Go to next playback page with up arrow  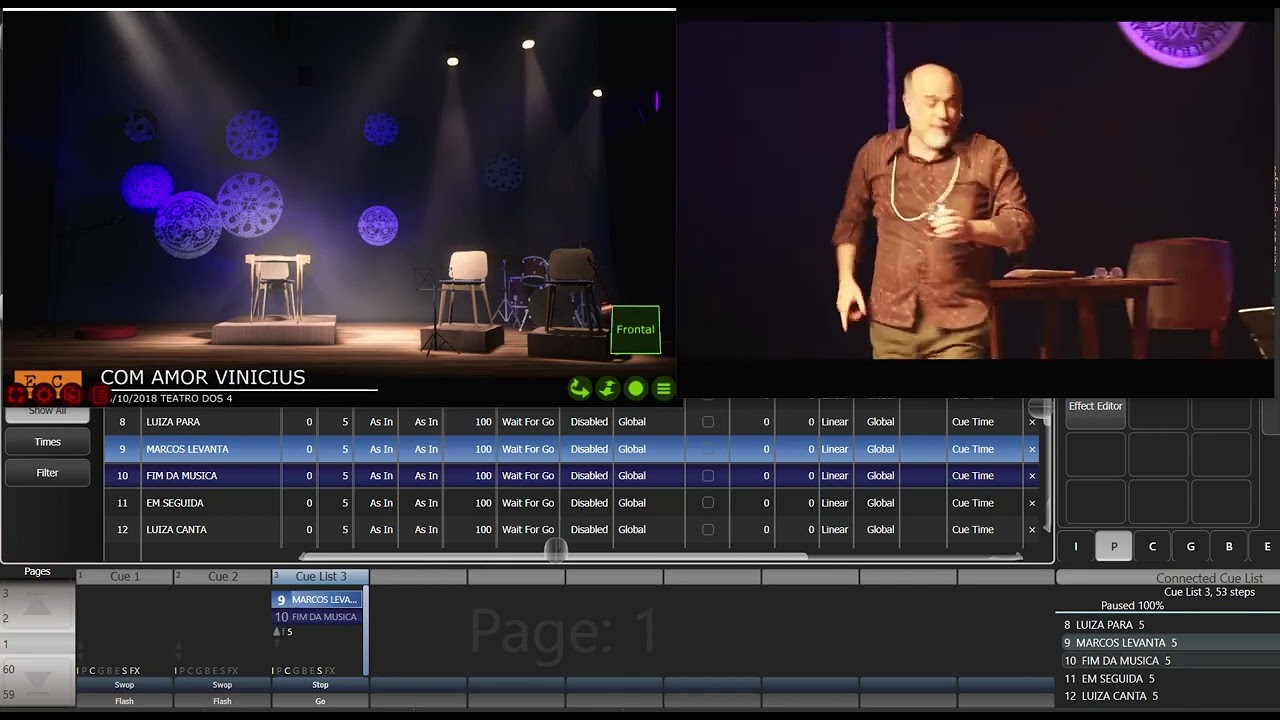(37, 604)
